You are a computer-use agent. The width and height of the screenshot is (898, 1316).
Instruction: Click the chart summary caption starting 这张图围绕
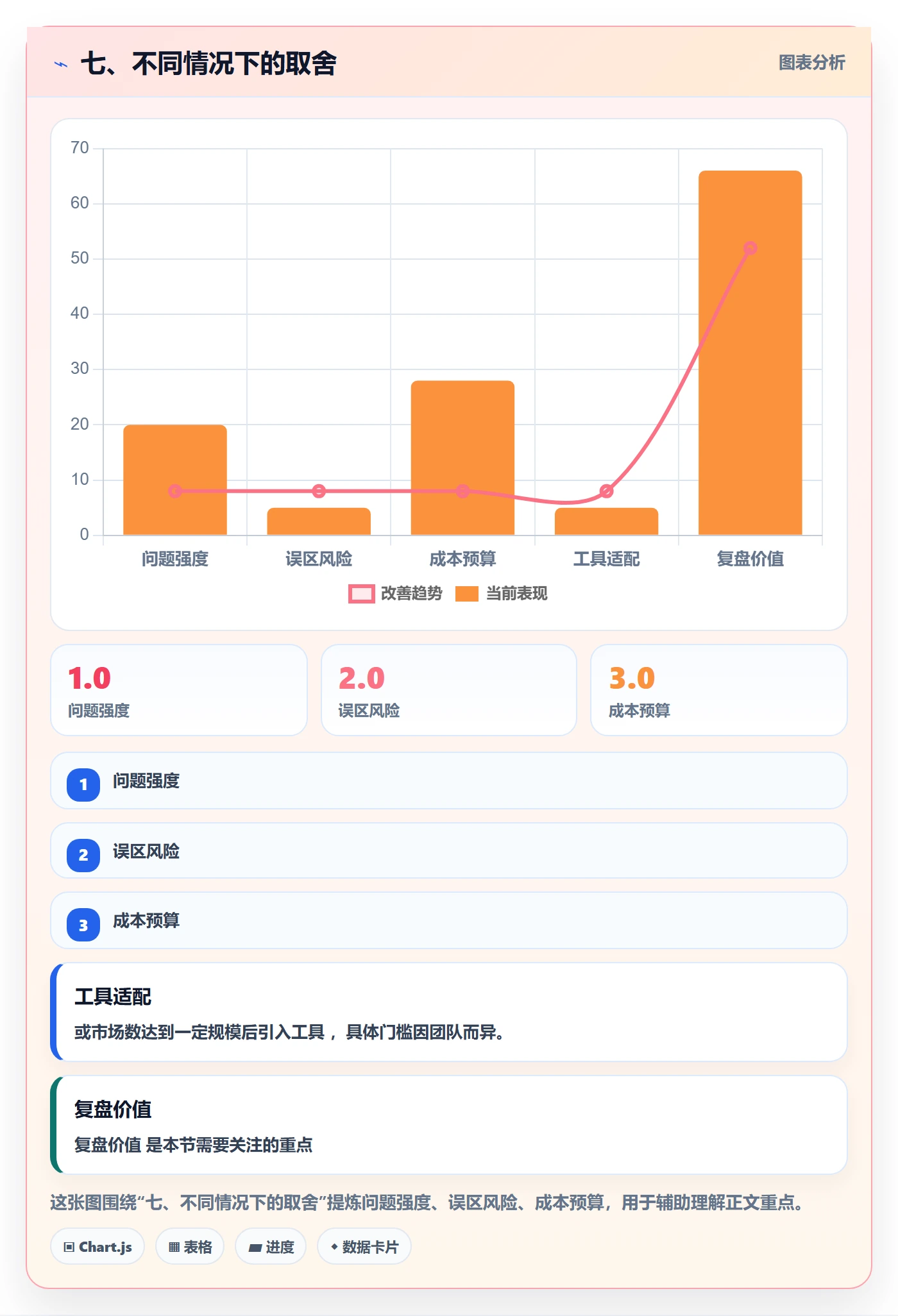[427, 1202]
